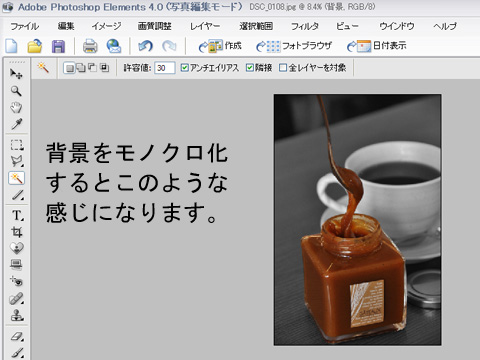Image resolution: width=480 pixels, height=360 pixels.
Task: Select the Straighten tool
Action: [16, 264]
